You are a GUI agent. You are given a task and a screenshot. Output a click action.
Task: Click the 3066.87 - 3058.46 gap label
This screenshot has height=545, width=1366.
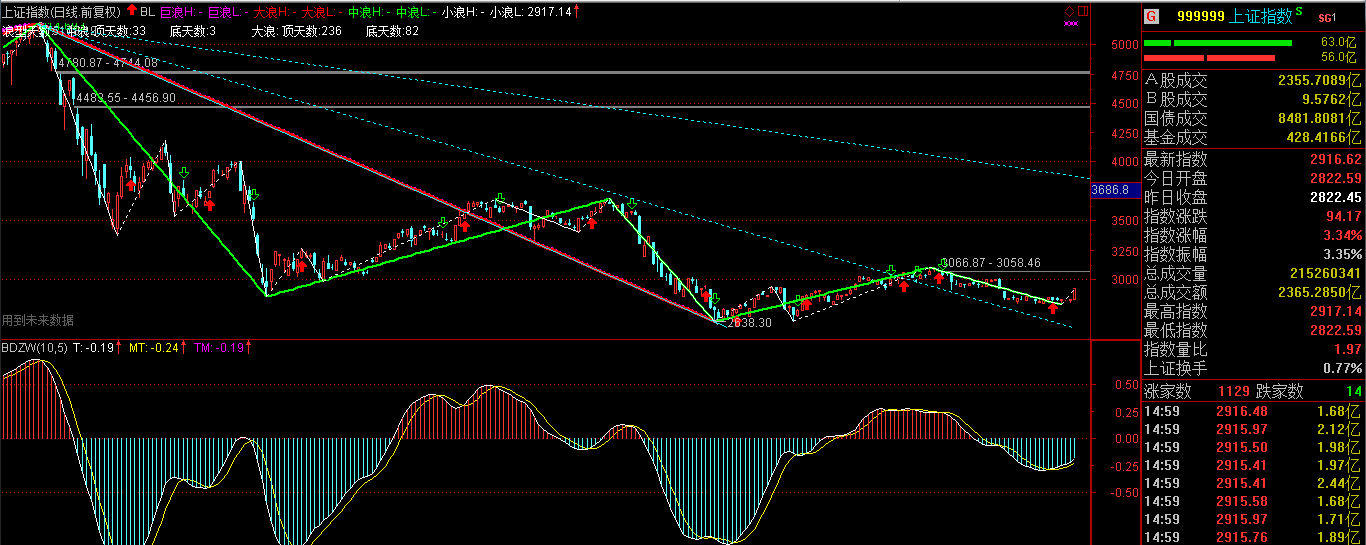990,263
